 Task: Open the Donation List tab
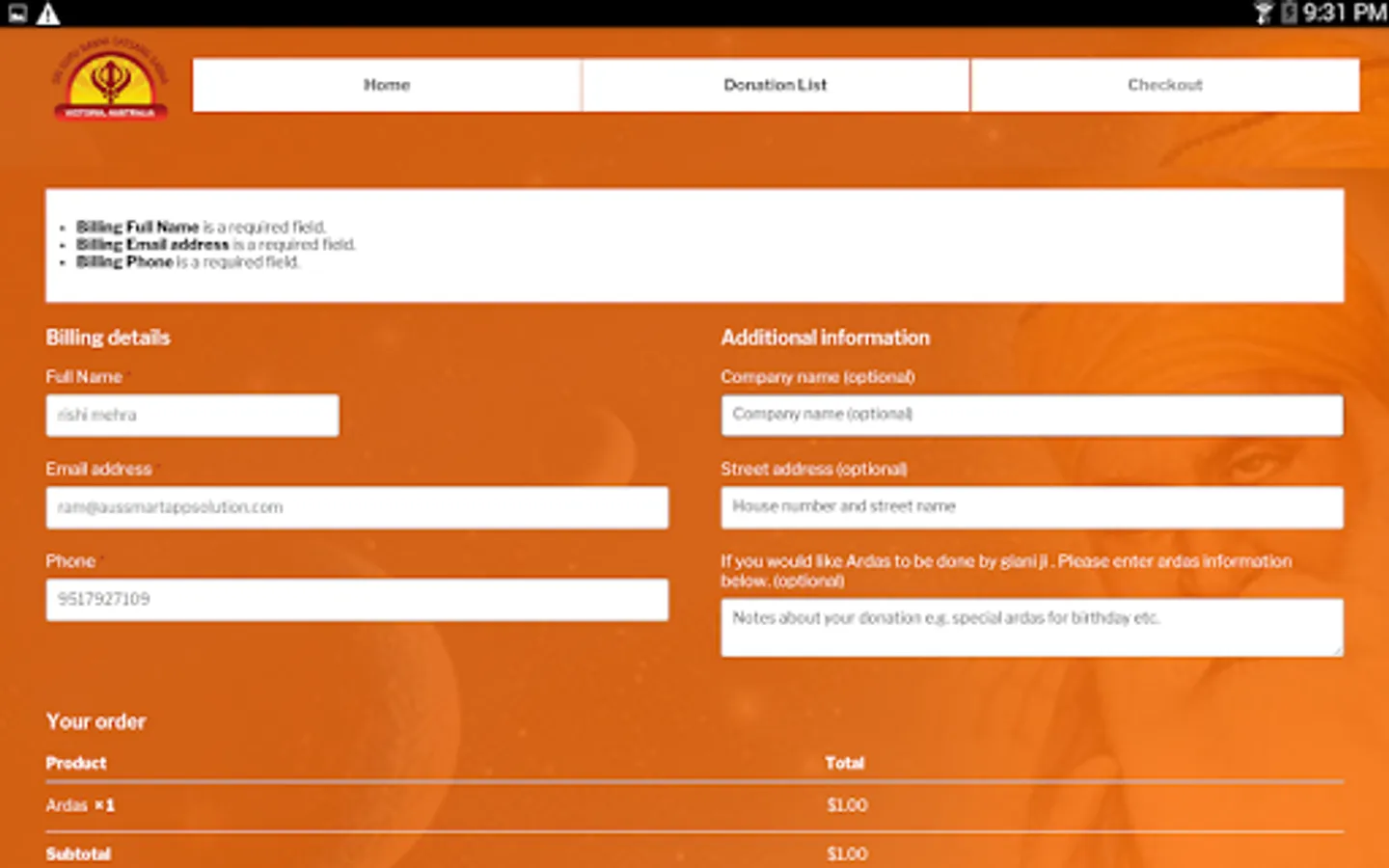(776, 85)
